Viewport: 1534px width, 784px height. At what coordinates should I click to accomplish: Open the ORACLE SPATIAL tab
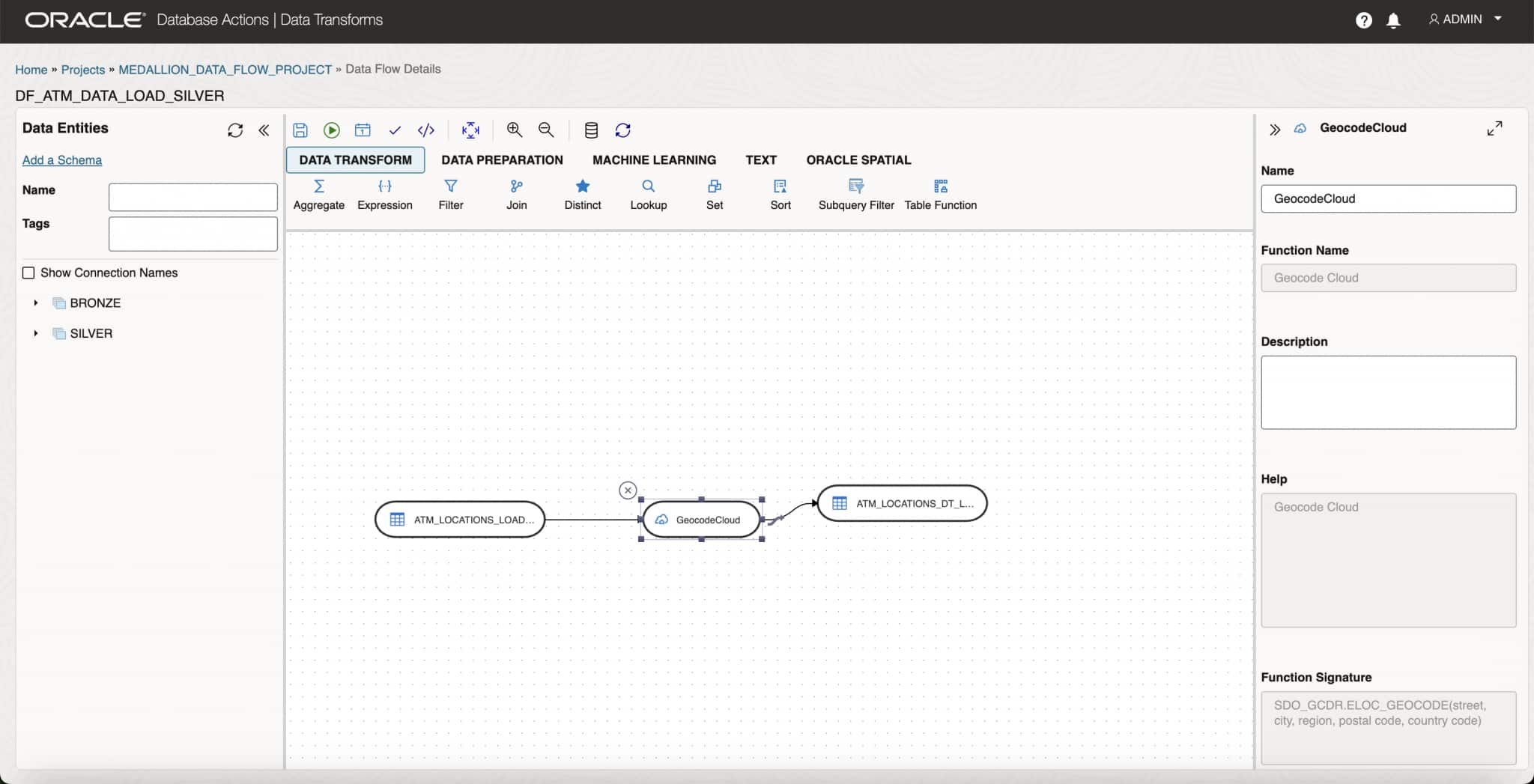(858, 159)
